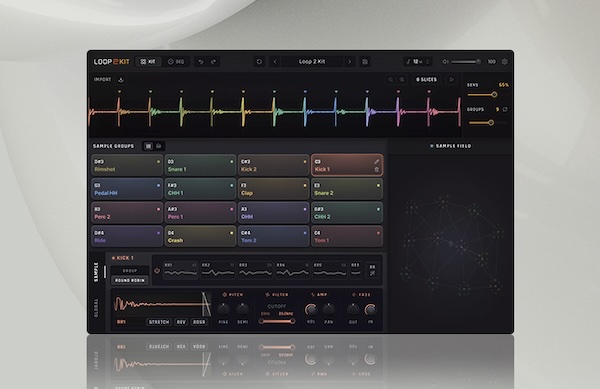Switch to the KIT view tab
Screen dimensions: 600x389
148,62
